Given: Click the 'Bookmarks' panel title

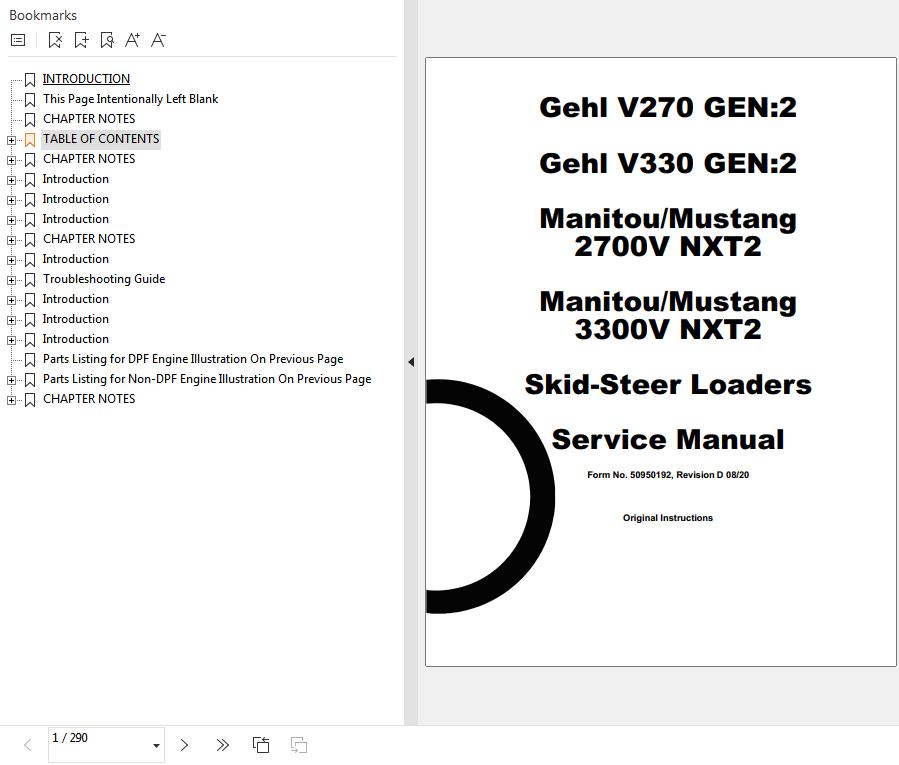Looking at the screenshot, I should (43, 15).
